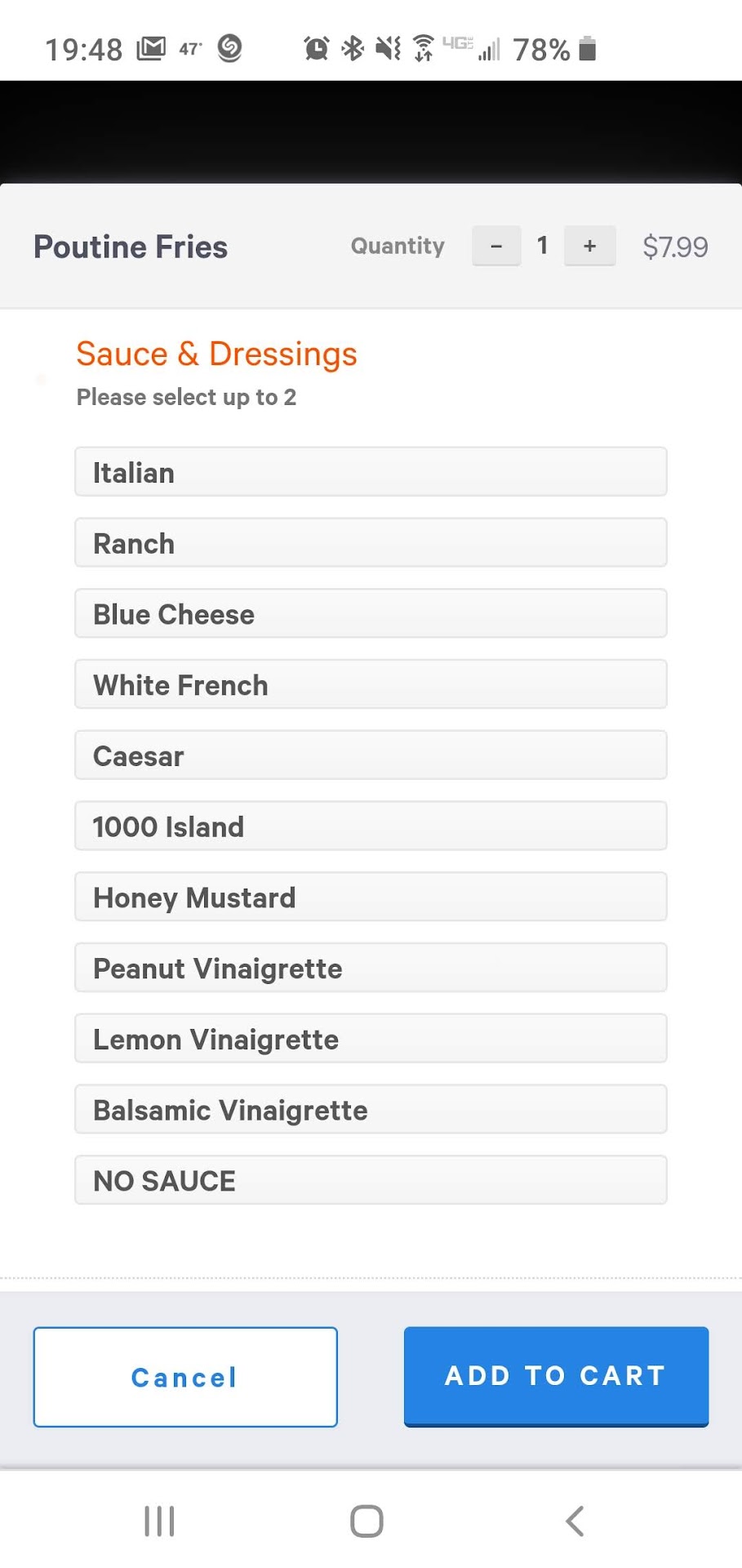Pick Honey Mustard sauce

[371, 898]
